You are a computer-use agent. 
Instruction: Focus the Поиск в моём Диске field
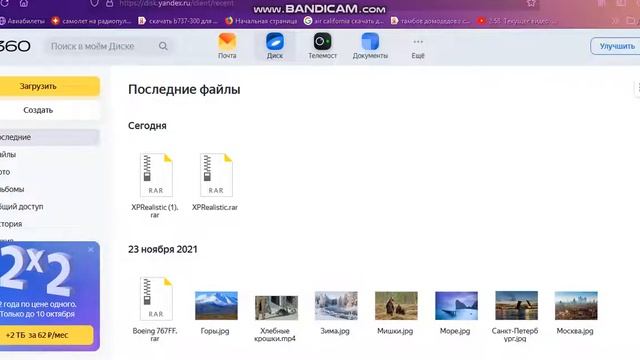[108, 46]
